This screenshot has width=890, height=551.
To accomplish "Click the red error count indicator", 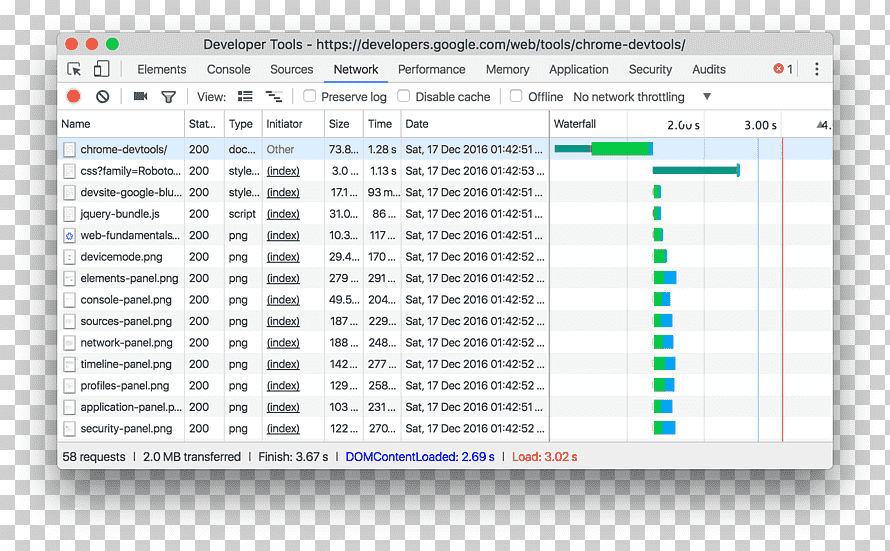I will pos(783,69).
